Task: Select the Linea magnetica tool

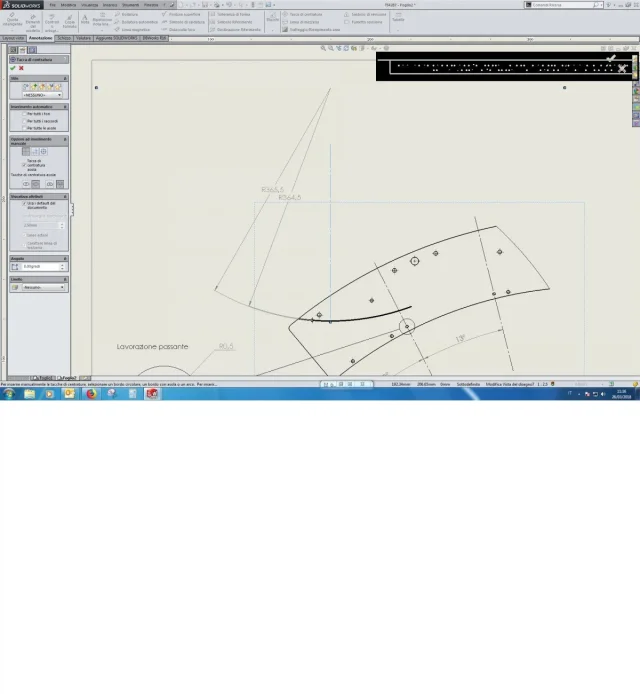Action: (x=133, y=30)
